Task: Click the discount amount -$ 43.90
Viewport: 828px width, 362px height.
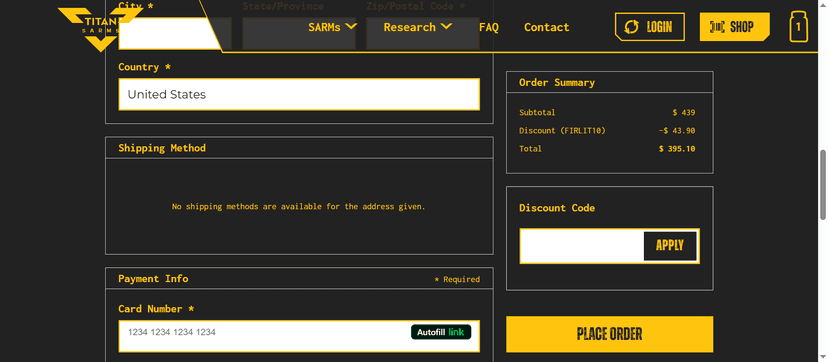Action: [677, 131]
